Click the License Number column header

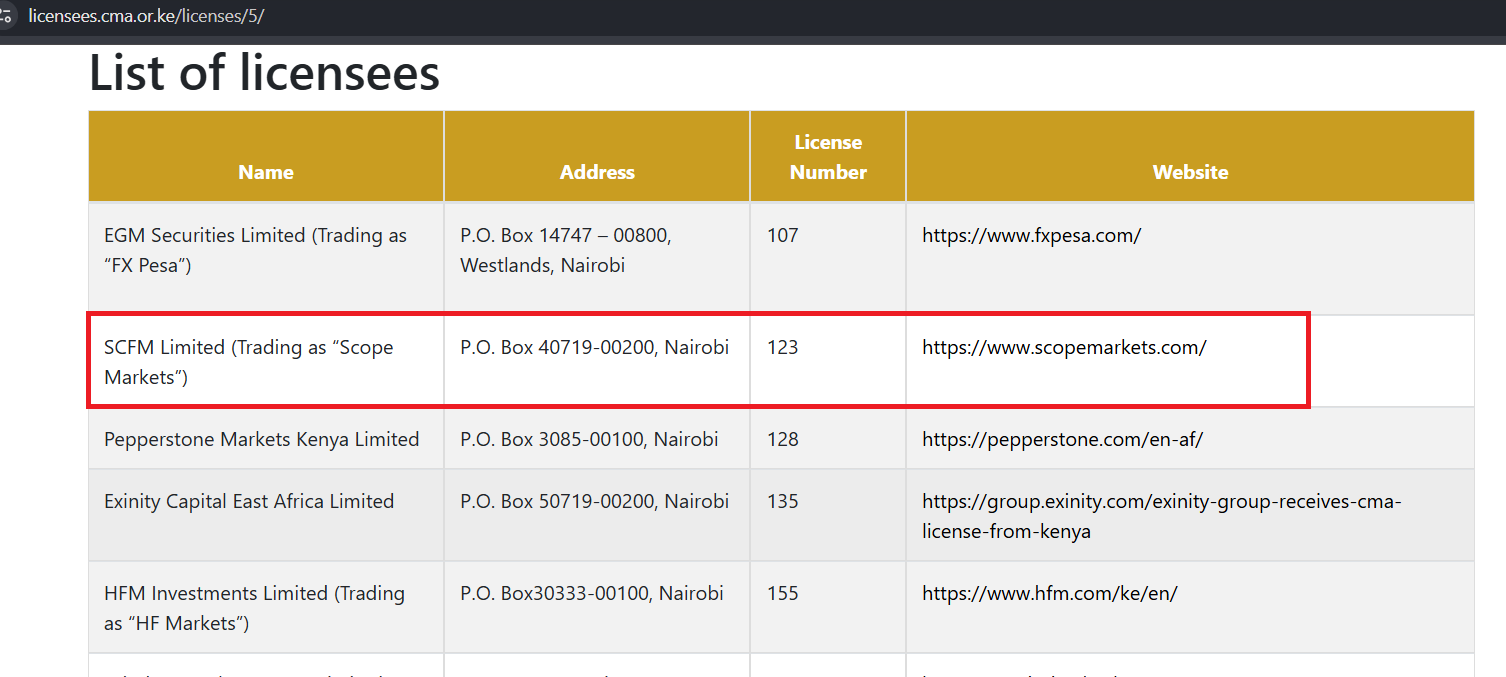828,157
